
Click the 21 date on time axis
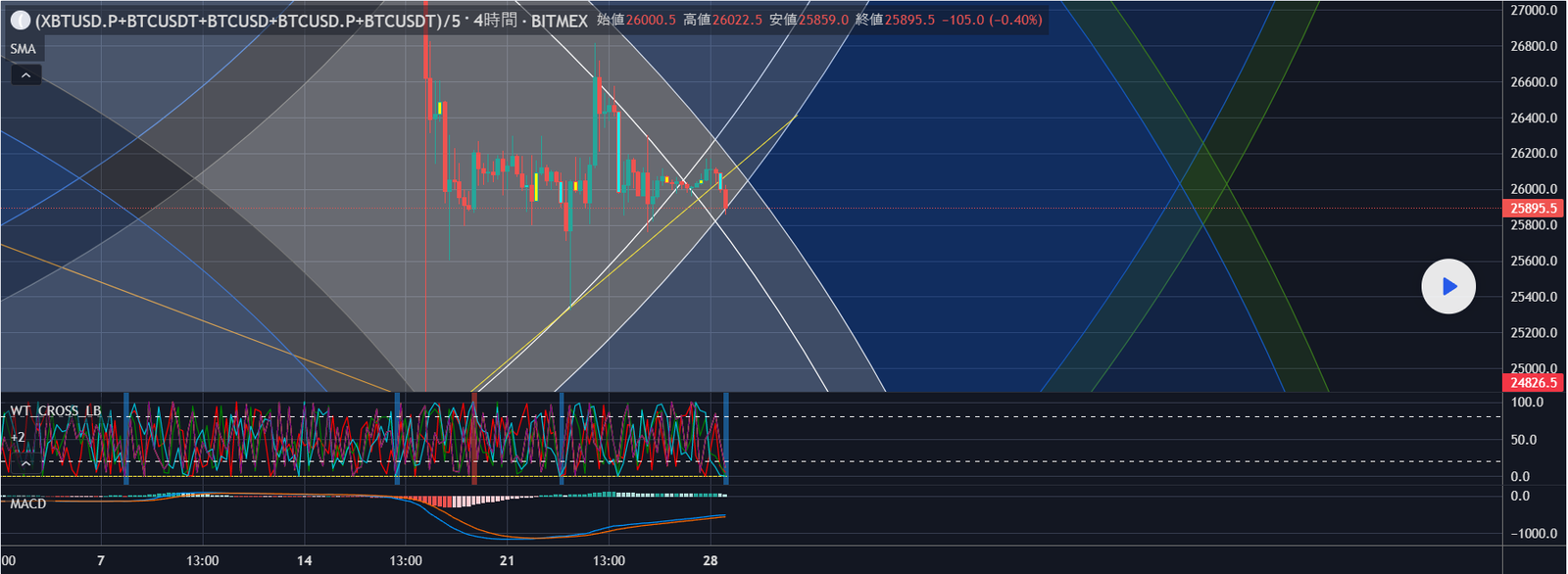click(507, 560)
